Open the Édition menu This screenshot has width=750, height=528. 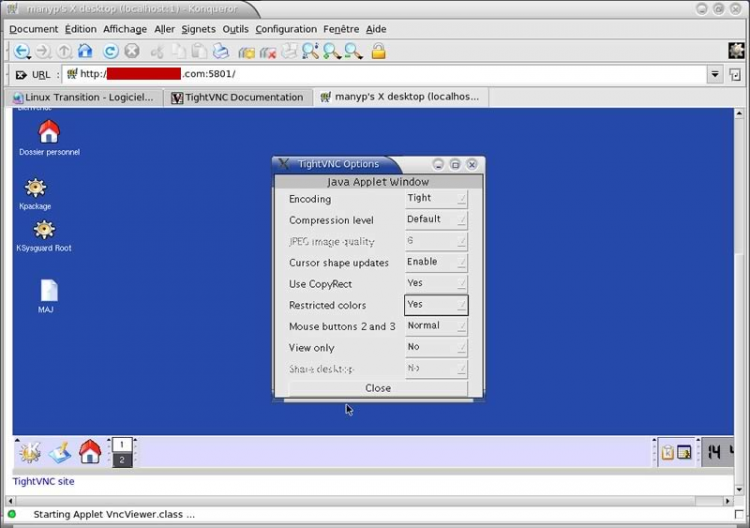(80, 29)
